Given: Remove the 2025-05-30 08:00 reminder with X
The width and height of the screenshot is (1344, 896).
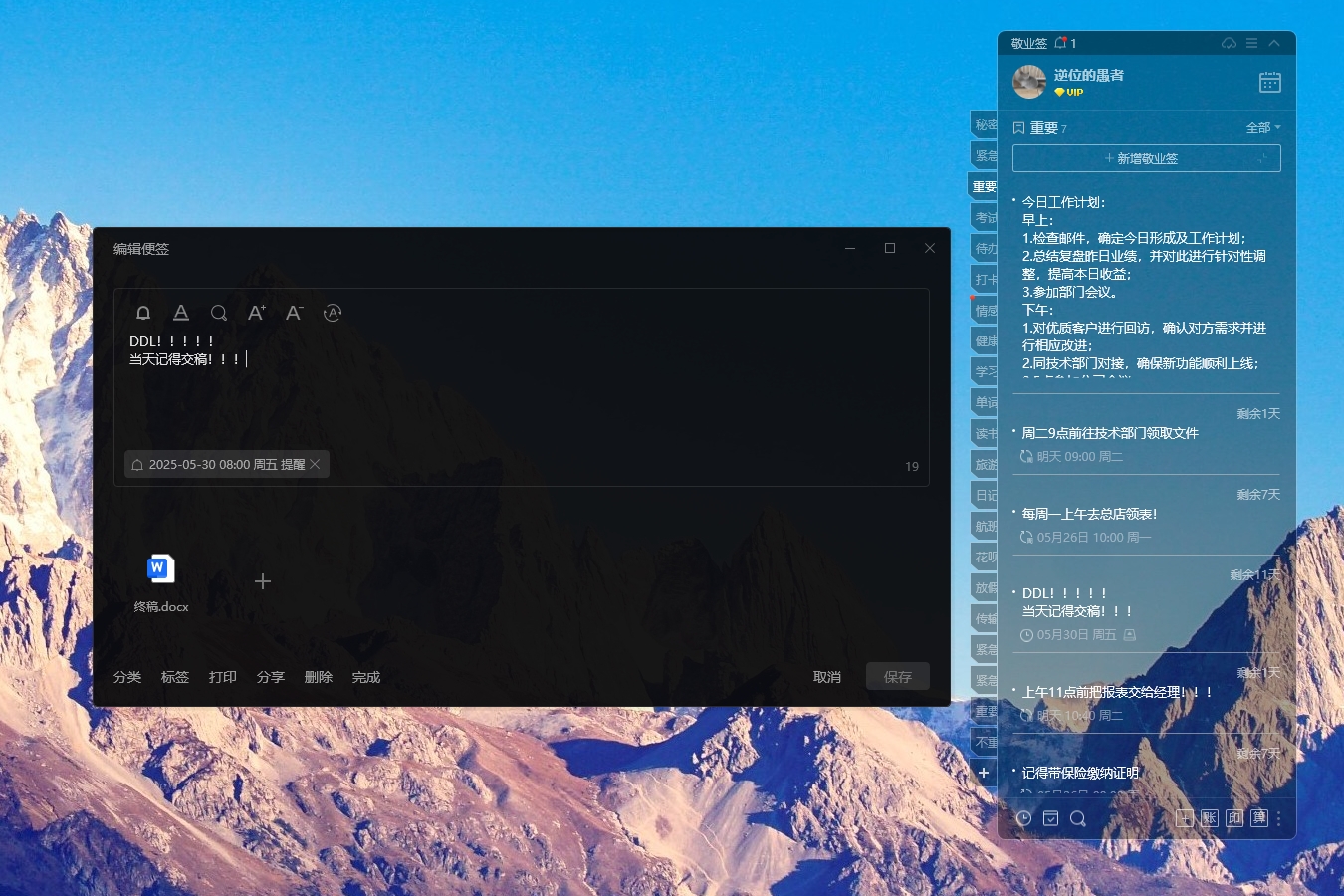Looking at the screenshot, I should pos(315,464).
